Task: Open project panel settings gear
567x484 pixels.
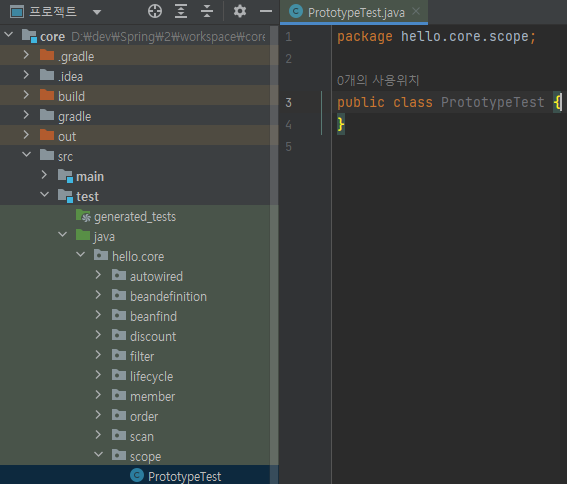Action: pos(240,11)
